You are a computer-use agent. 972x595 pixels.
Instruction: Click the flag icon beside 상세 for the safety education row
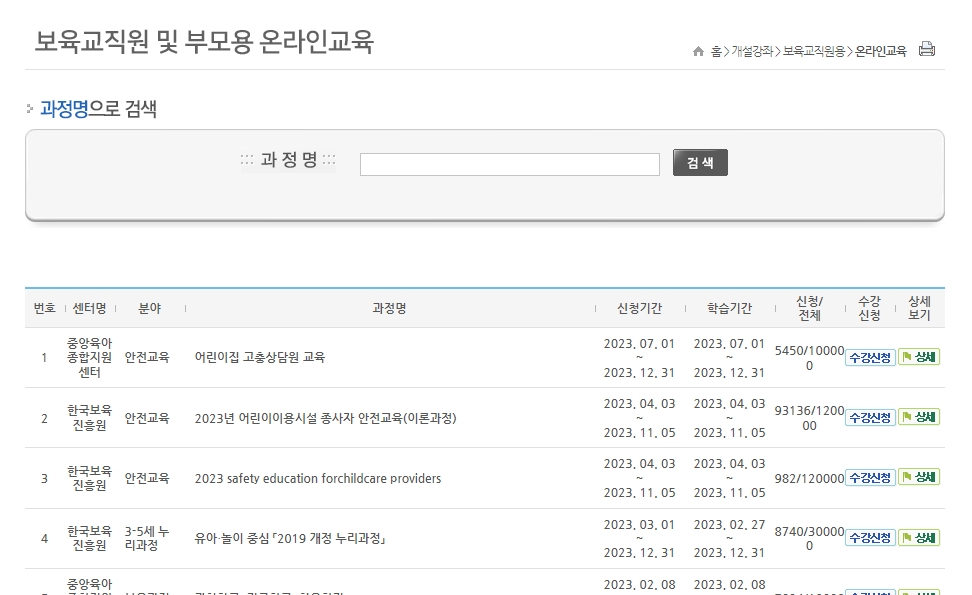[906, 478]
